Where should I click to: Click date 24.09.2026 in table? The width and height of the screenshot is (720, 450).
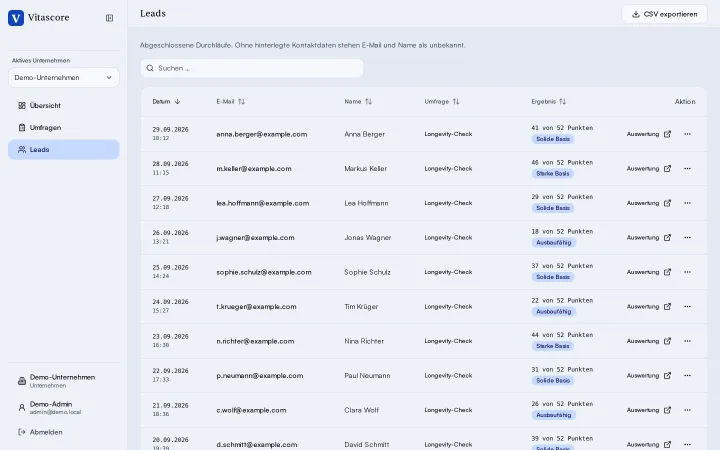point(170,302)
